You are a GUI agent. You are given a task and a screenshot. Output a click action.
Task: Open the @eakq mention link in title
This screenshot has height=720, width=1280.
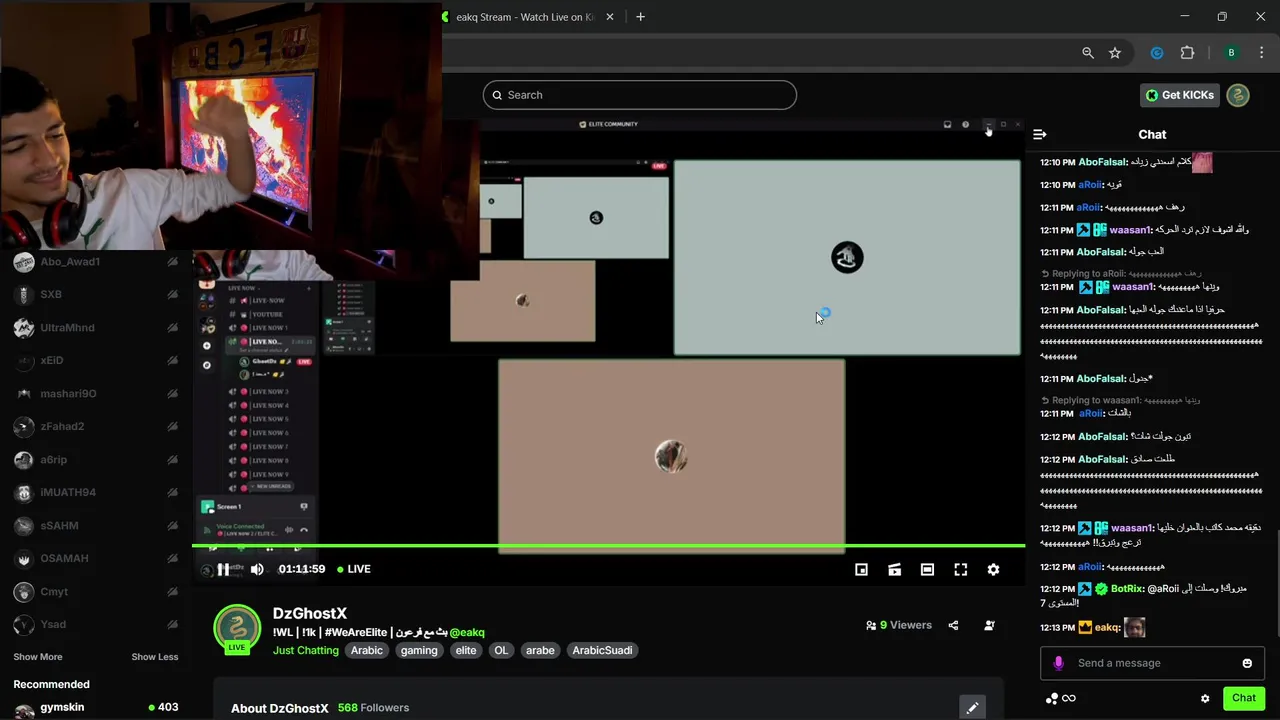click(467, 632)
